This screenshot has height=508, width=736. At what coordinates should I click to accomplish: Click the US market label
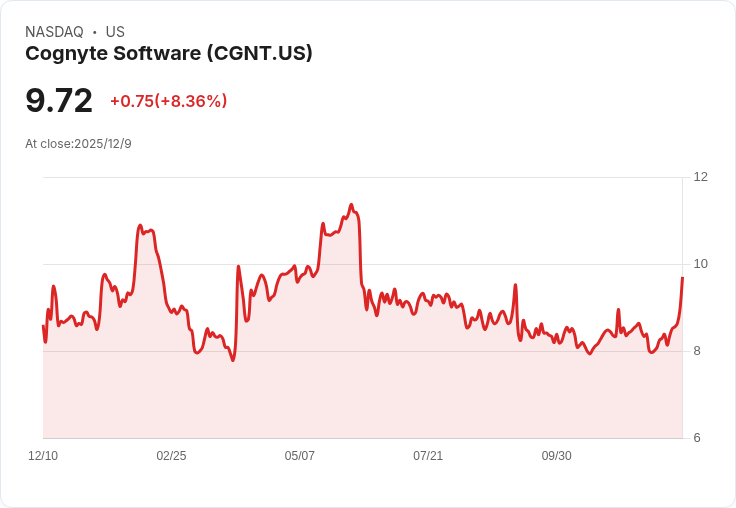(x=115, y=32)
